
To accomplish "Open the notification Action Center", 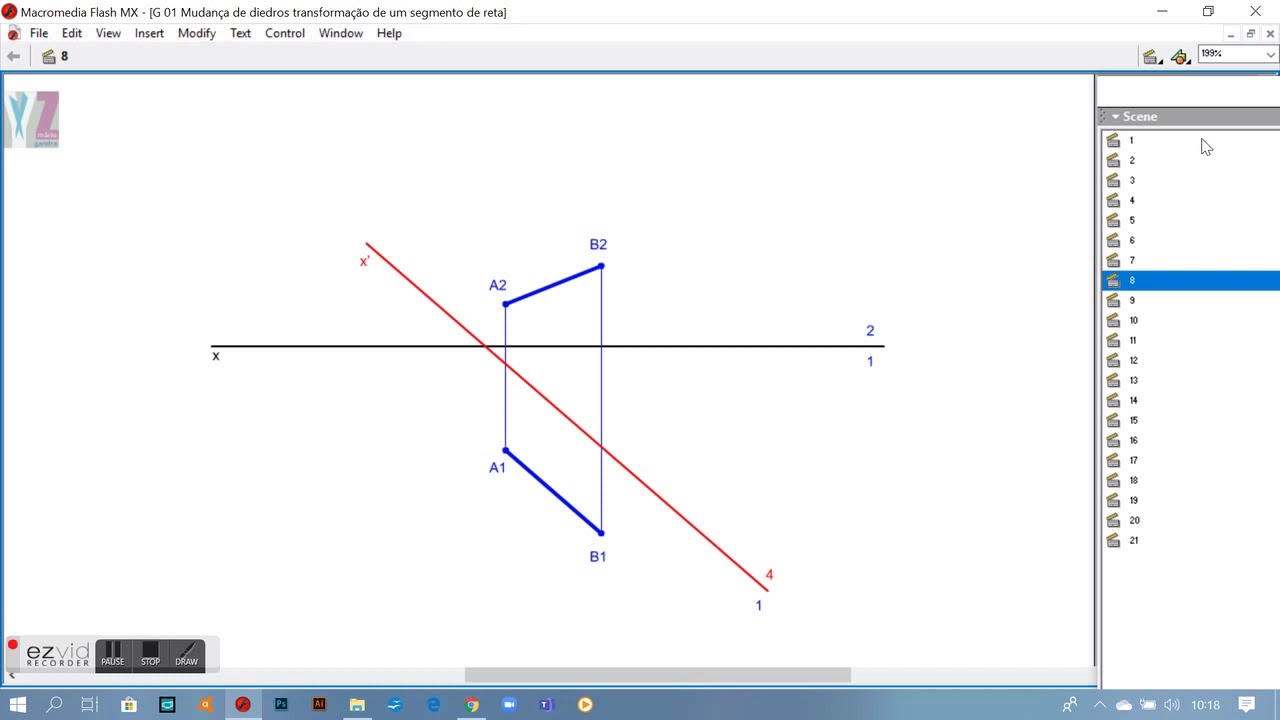I will (x=1247, y=705).
